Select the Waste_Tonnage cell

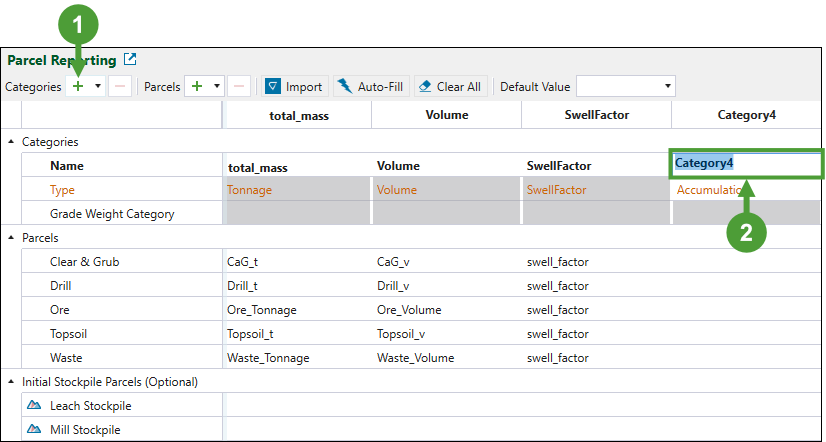pos(268,358)
